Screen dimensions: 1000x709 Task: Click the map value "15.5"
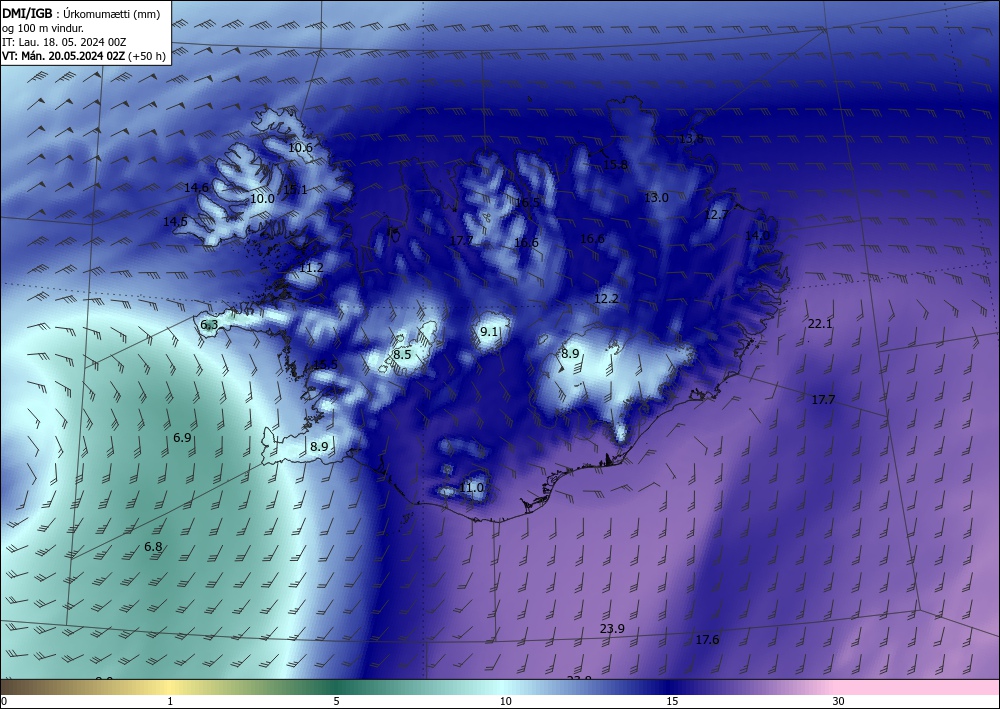tap(325, 365)
